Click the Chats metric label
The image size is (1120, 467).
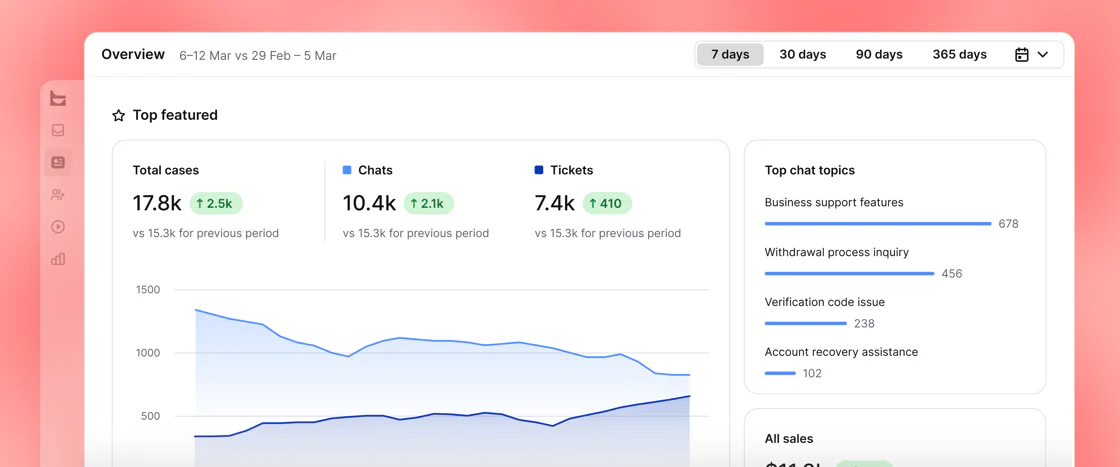tap(376, 171)
